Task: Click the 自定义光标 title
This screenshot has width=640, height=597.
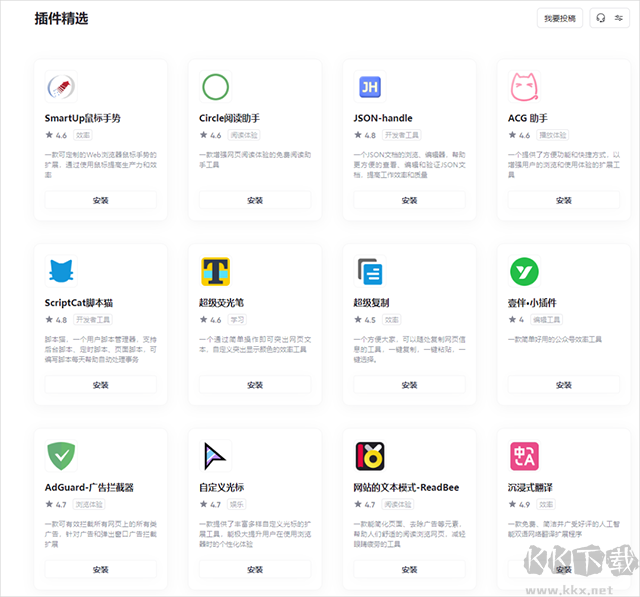Action: [221, 487]
